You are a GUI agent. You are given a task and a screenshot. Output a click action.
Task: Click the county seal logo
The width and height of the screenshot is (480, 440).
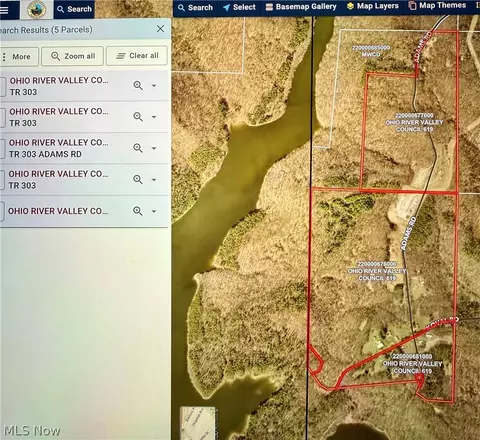37,10
